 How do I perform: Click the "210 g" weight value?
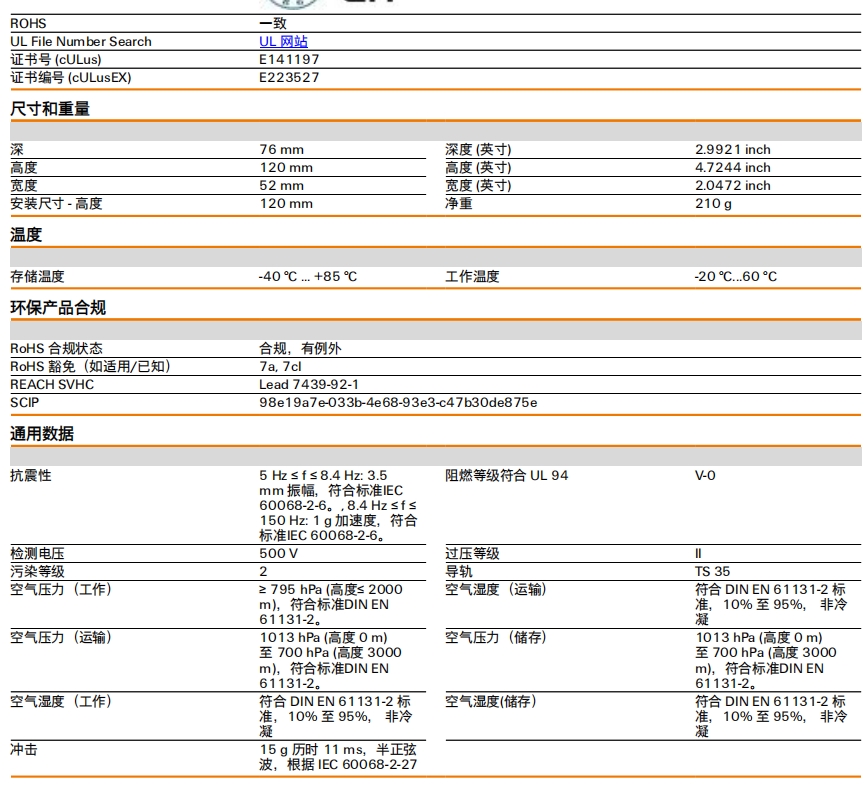point(714,203)
